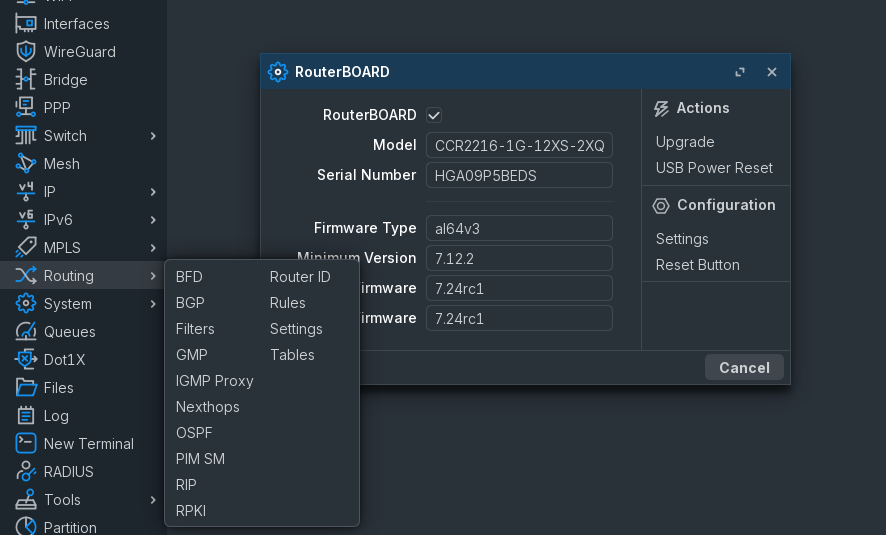Open Router ID from Routing submenu

300,277
